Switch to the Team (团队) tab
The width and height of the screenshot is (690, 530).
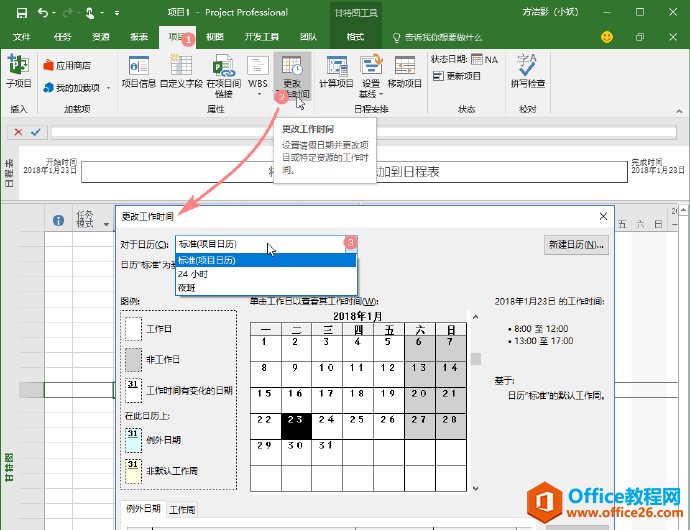308,37
